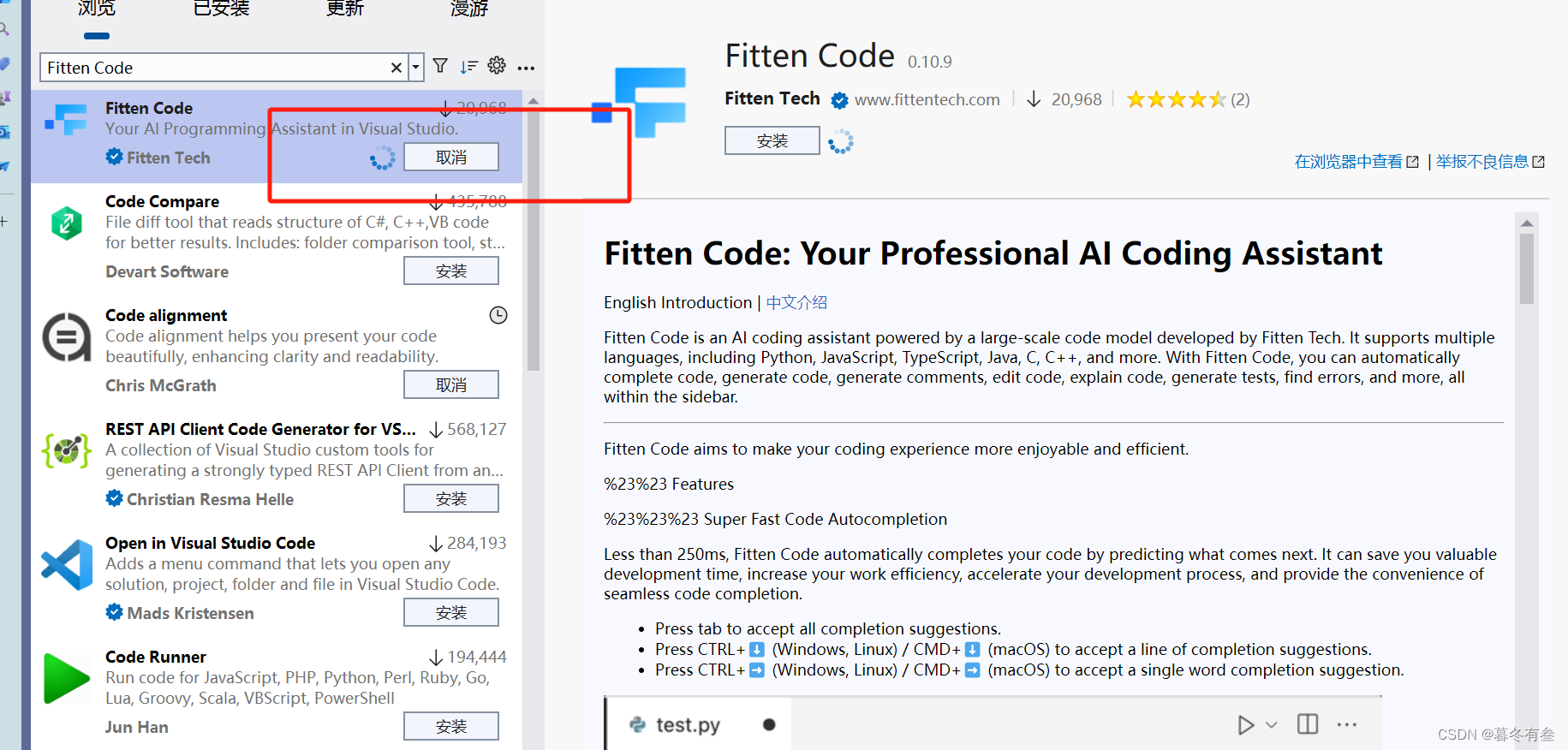Screen dimensions: 1568x750
Task: Select the Code Runner play icon
Action: (x=67, y=679)
